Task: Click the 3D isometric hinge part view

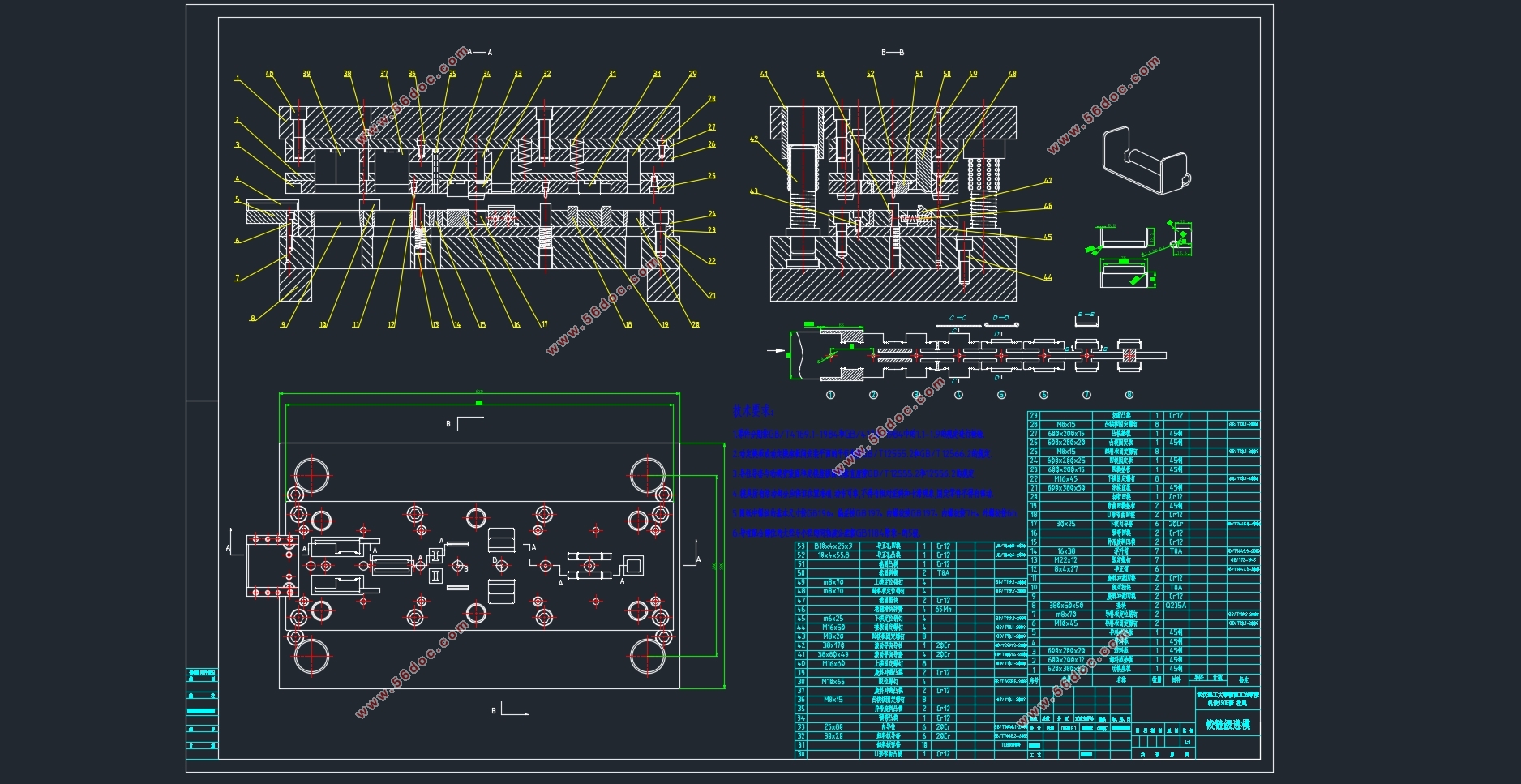Action: [1146, 161]
